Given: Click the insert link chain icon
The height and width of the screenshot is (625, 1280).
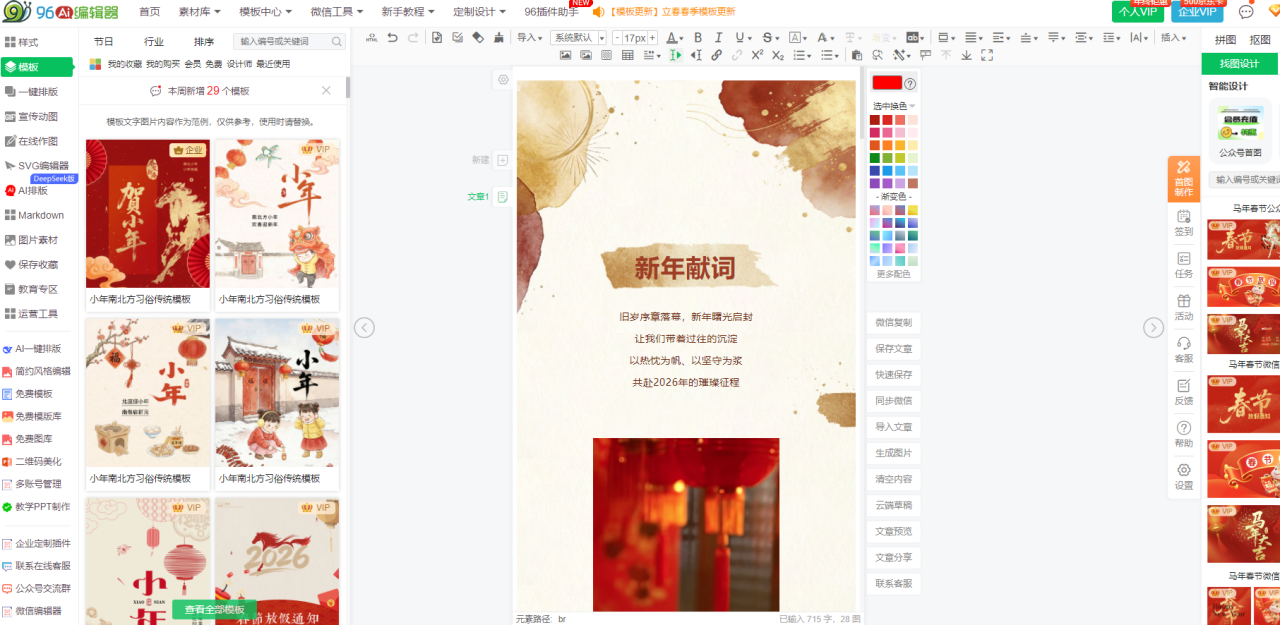Looking at the screenshot, I should pos(716,55).
